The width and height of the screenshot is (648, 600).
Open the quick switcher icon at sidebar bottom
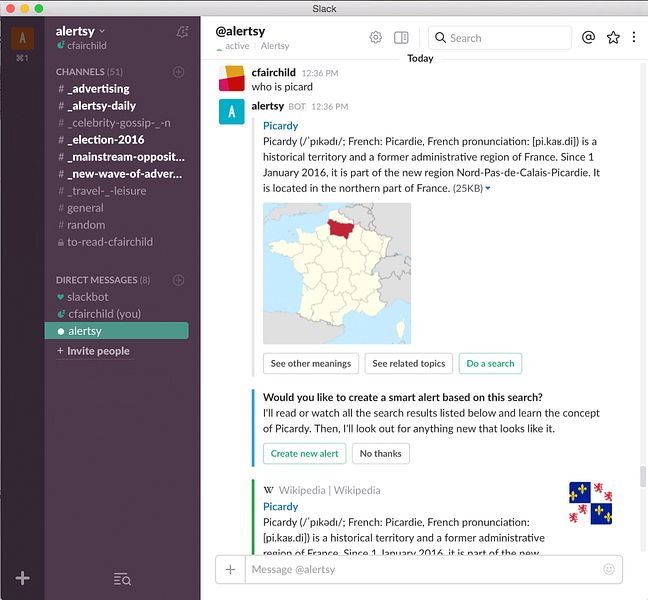[x=122, y=579]
